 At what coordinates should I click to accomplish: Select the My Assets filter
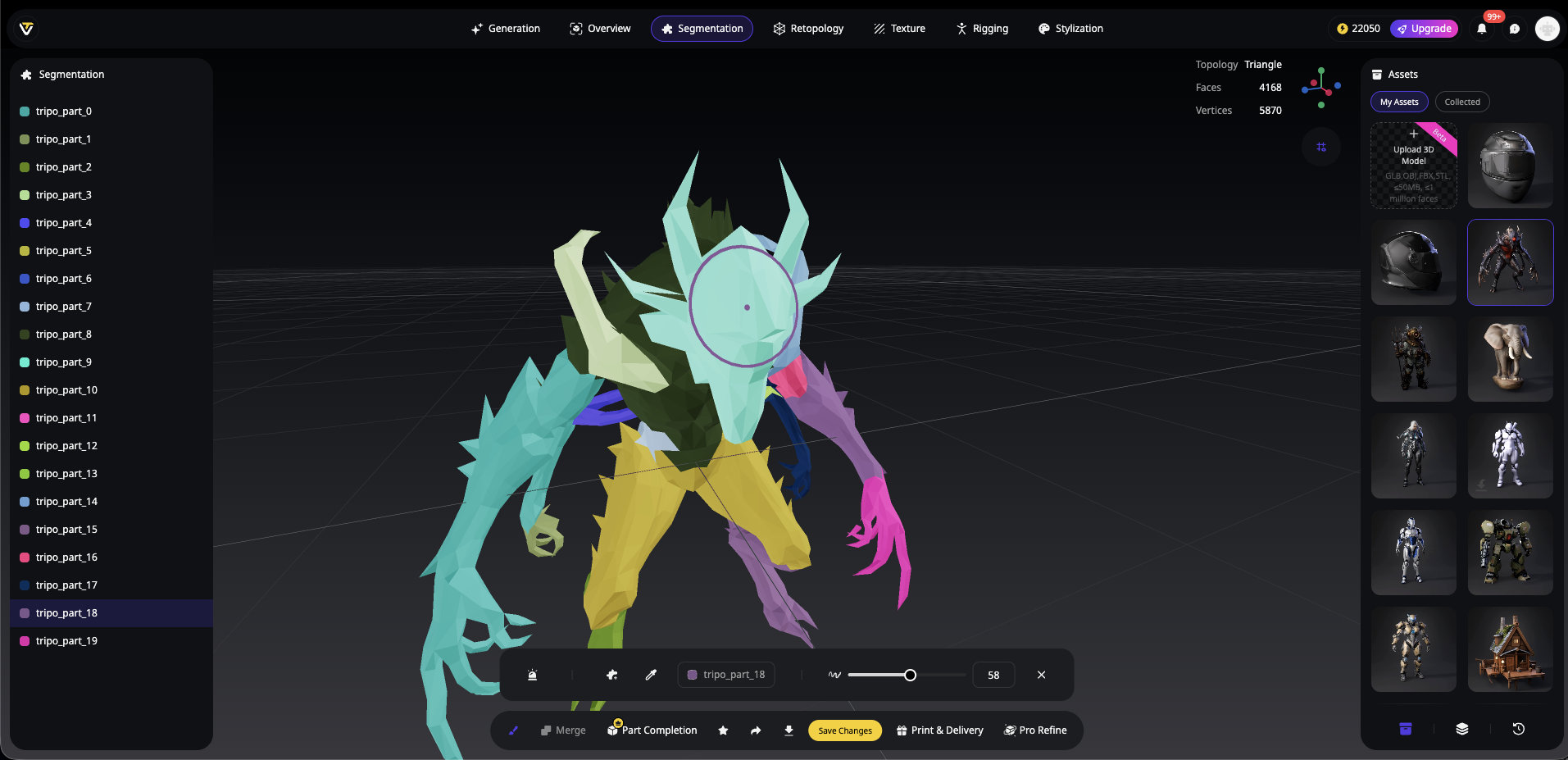pyautogui.click(x=1399, y=102)
